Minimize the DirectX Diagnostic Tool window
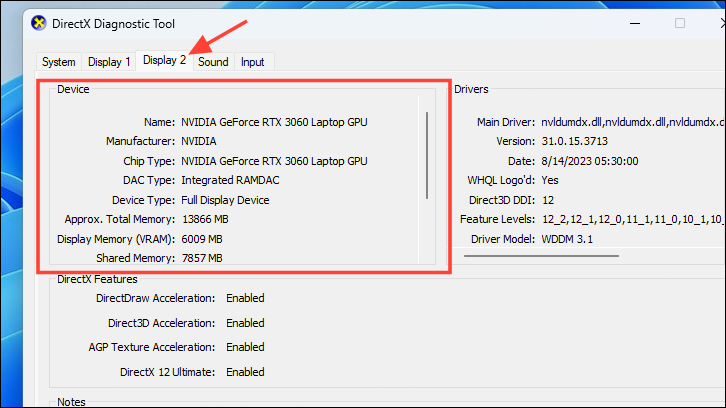Viewport: 726px width, 408px height. pyautogui.click(x=635, y=23)
